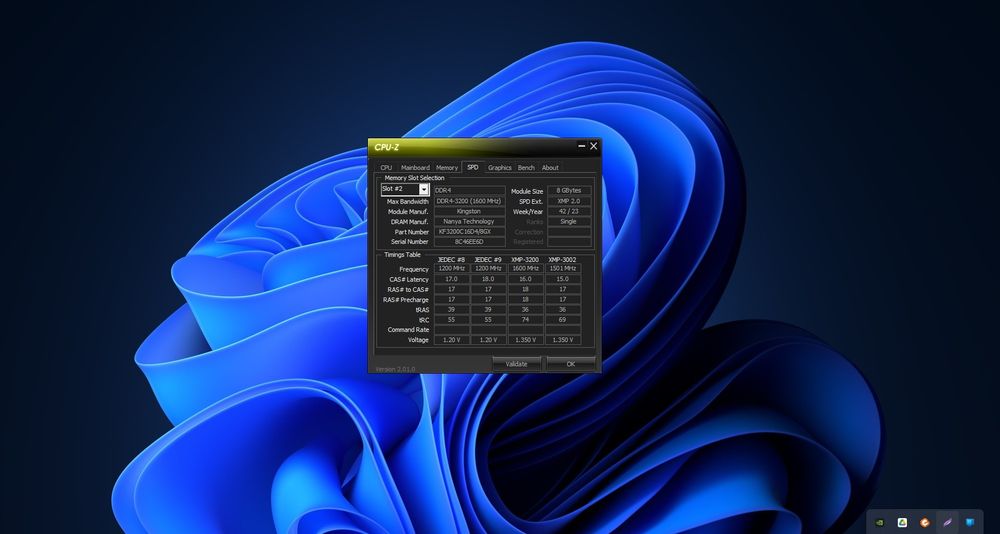Open the NVIDIA tray icon
This screenshot has height=534, width=1000.
pos(879,522)
